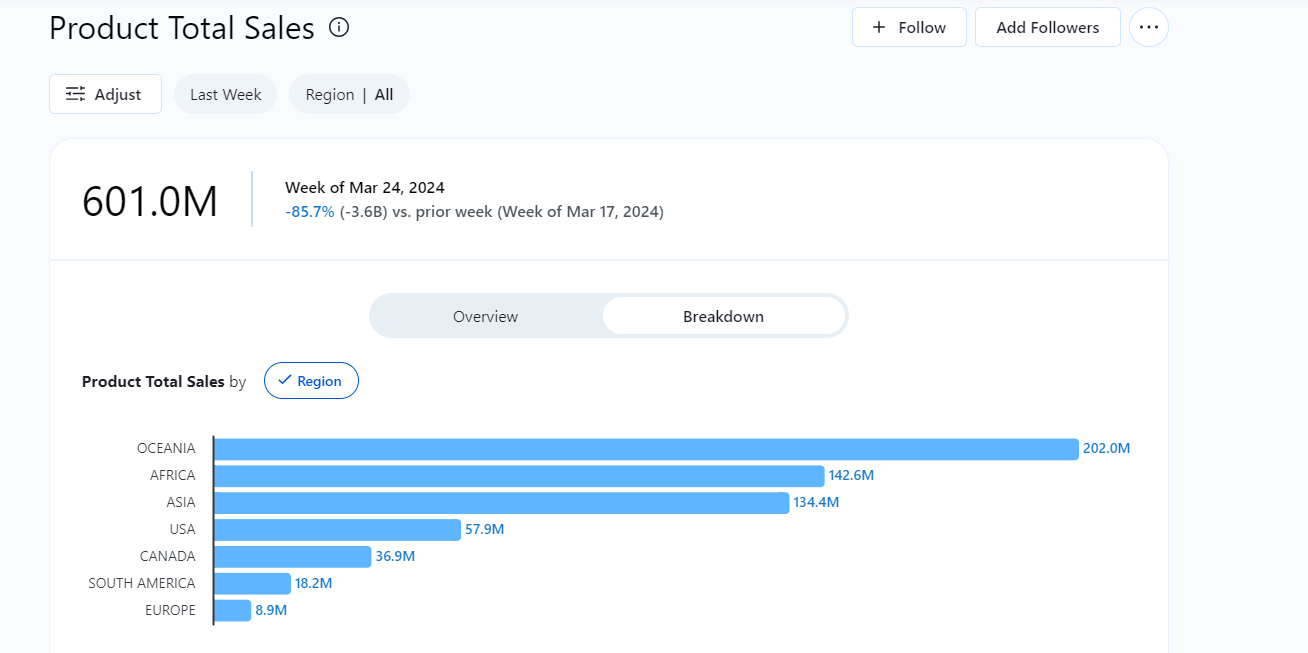1308x653 pixels.
Task: Open the Region | All filter selector
Action: (349, 93)
